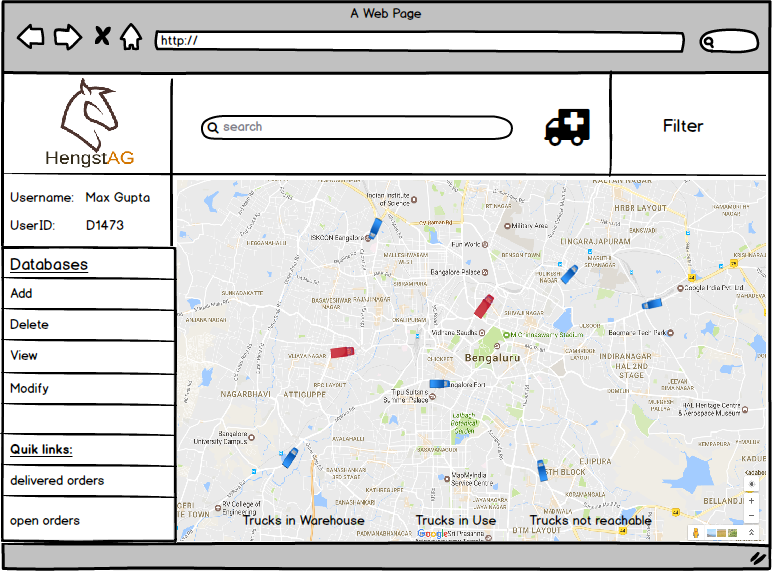Open the Databases heading link
The image size is (772, 571).
[49, 265]
